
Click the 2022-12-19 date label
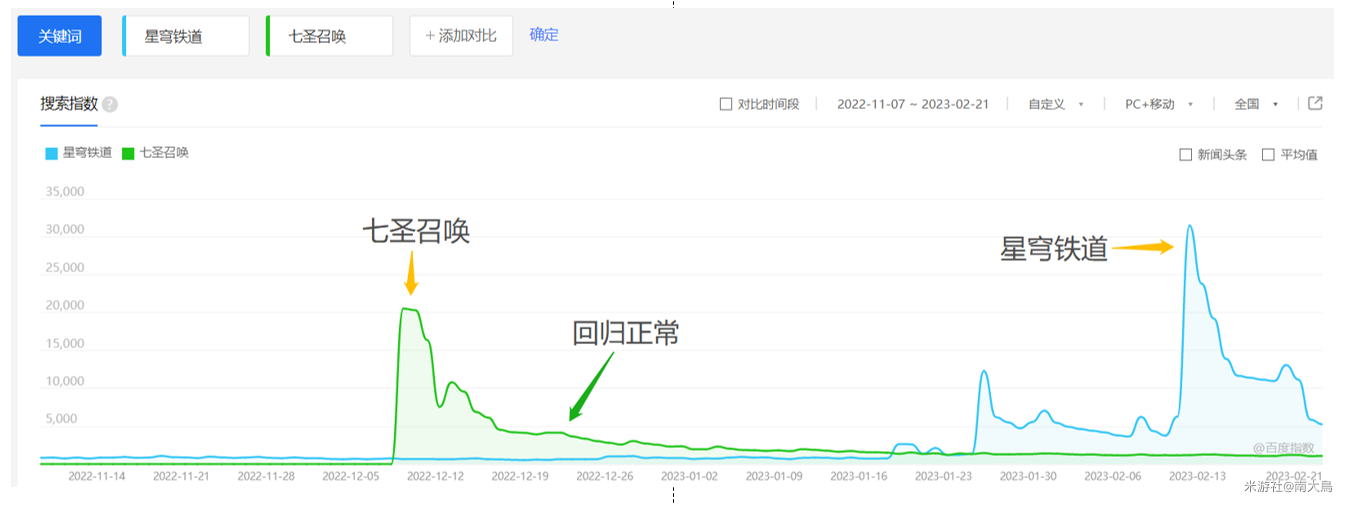[520, 476]
